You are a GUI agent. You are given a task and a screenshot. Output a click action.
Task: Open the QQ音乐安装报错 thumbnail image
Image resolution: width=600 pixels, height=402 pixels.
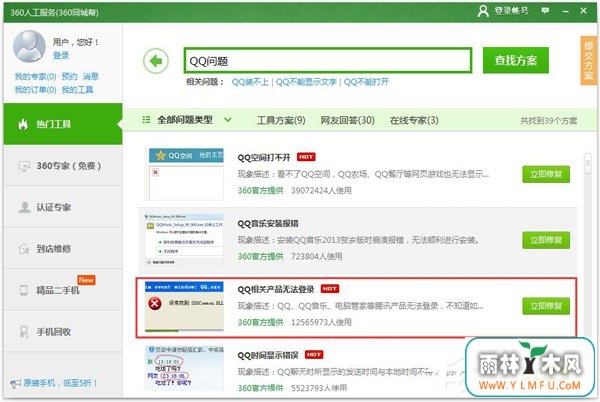pyautogui.click(x=184, y=240)
